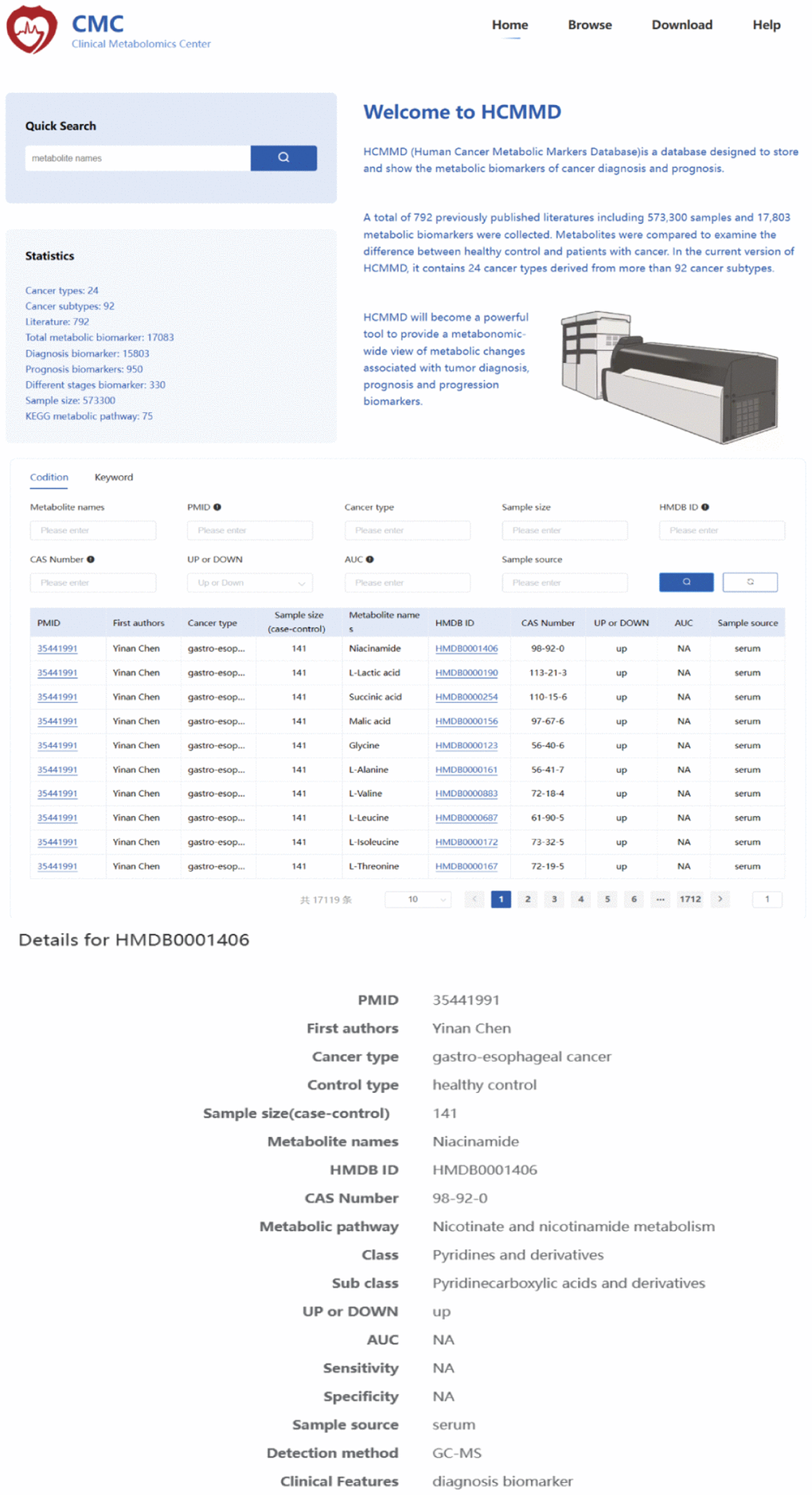
Task: Click the spectrometer instrument image
Action: tap(669, 377)
